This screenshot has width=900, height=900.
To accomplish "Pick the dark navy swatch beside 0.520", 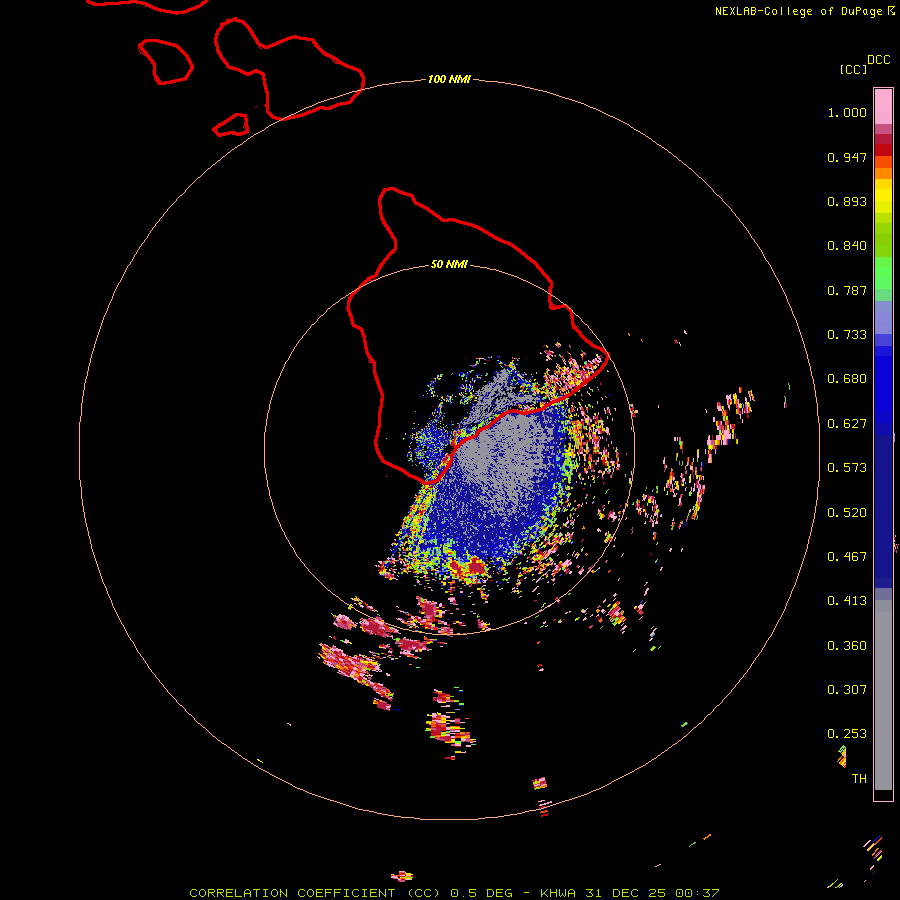I will click(x=883, y=506).
